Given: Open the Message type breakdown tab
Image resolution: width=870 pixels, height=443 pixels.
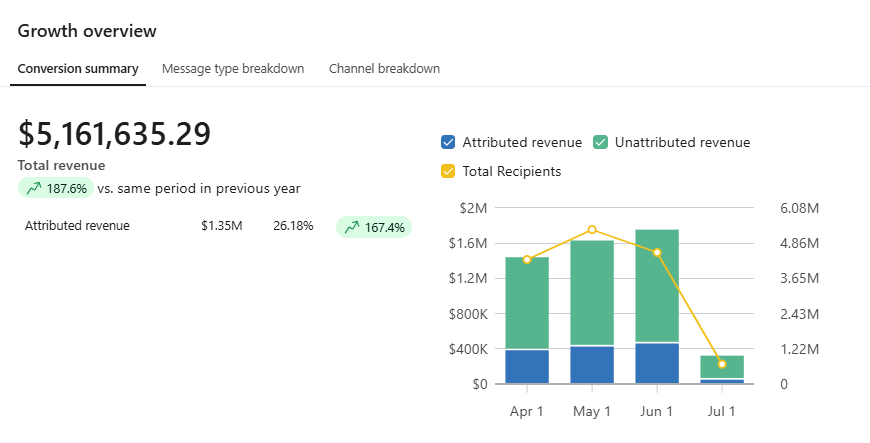Looking at the screenshot, I should pos(233,69).
